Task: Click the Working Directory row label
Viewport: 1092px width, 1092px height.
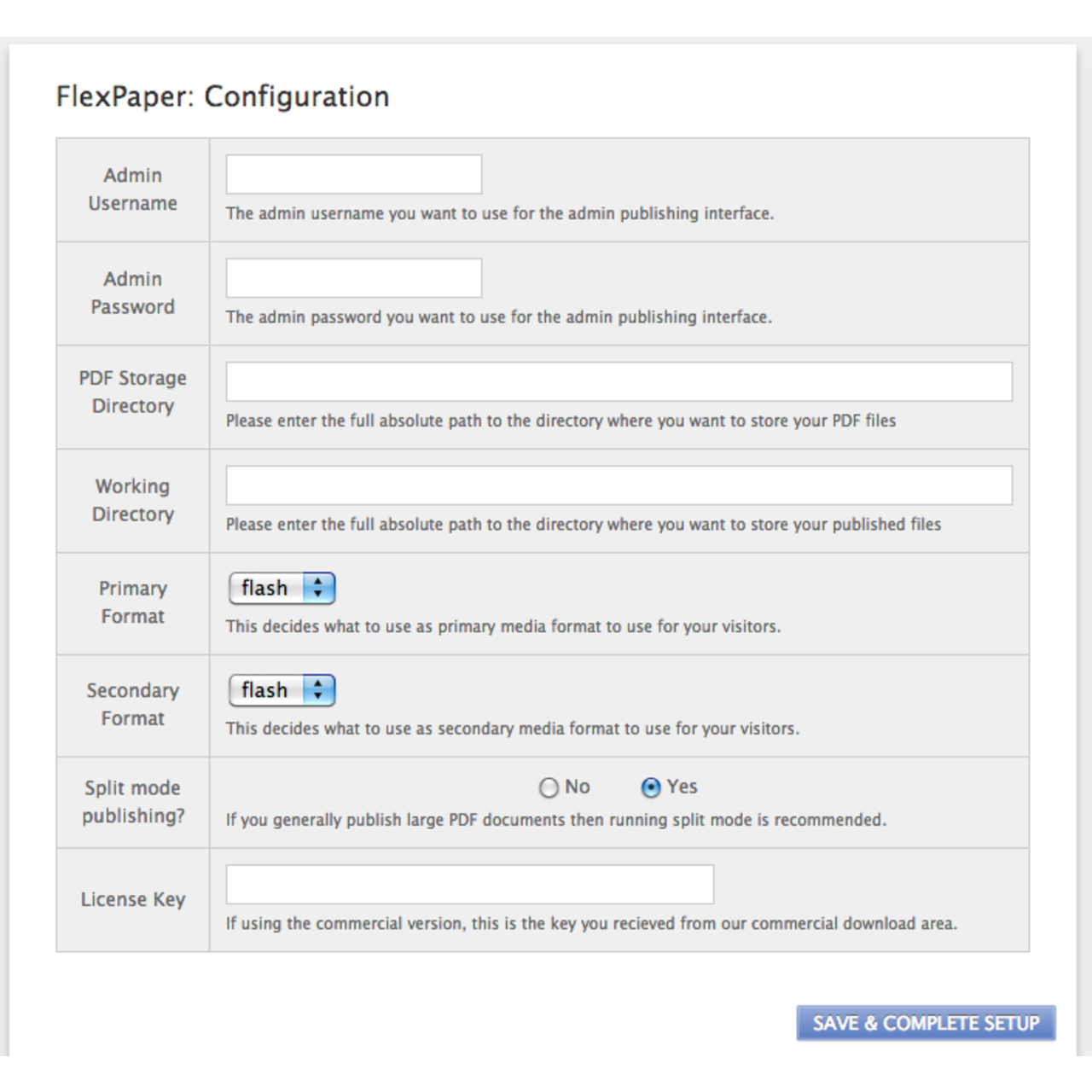Action: pyautogui.click(x=133, y=500)
